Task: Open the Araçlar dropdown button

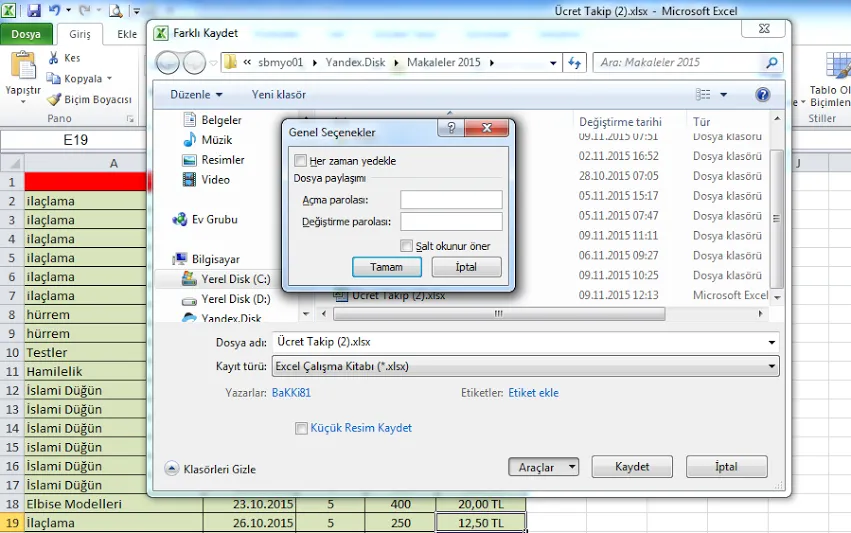Action: pyautogui.click(x=544, y=467)
